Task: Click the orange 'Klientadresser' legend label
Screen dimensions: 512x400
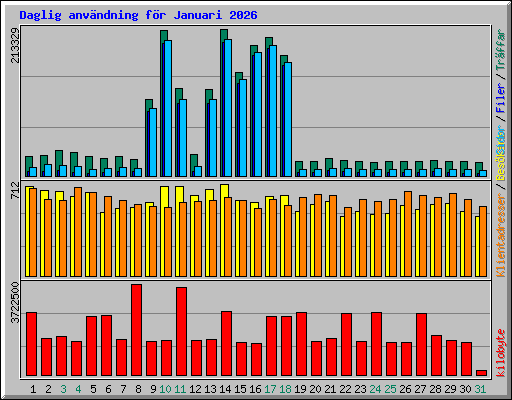Action: 501,236
